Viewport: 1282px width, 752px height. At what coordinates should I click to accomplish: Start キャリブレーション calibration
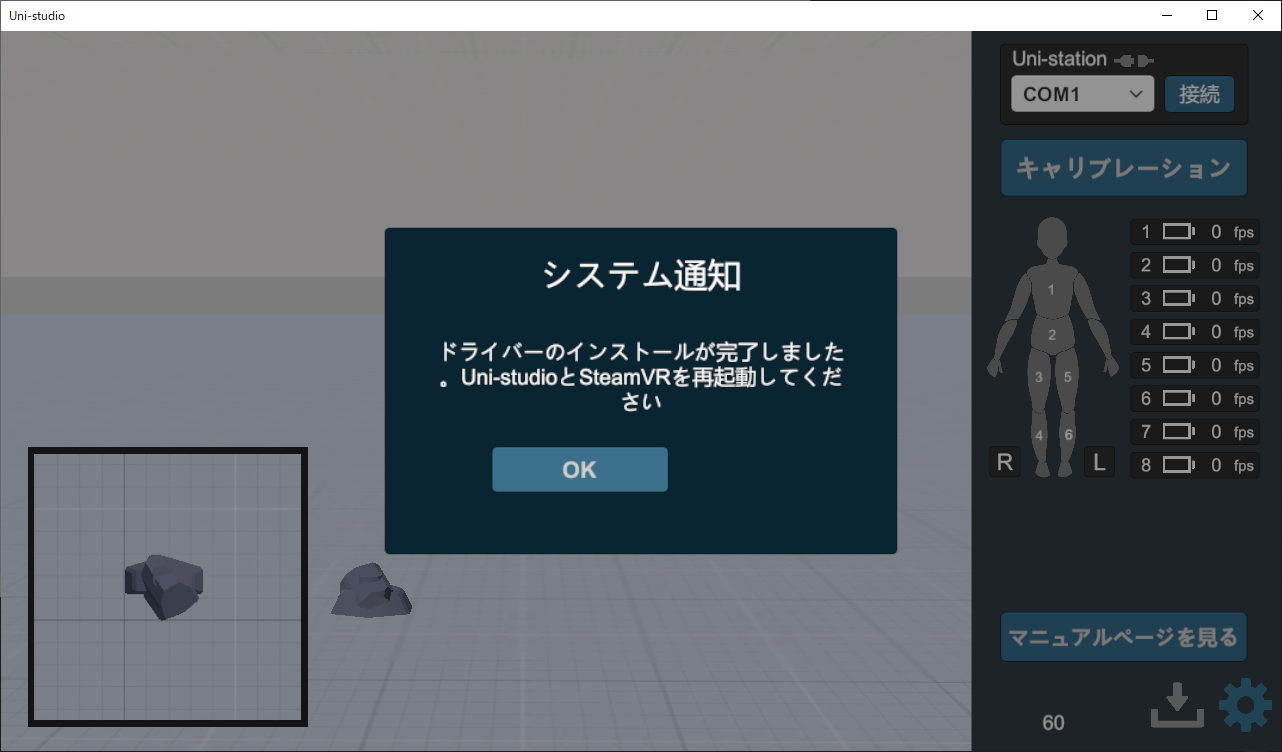(1123, 168)
